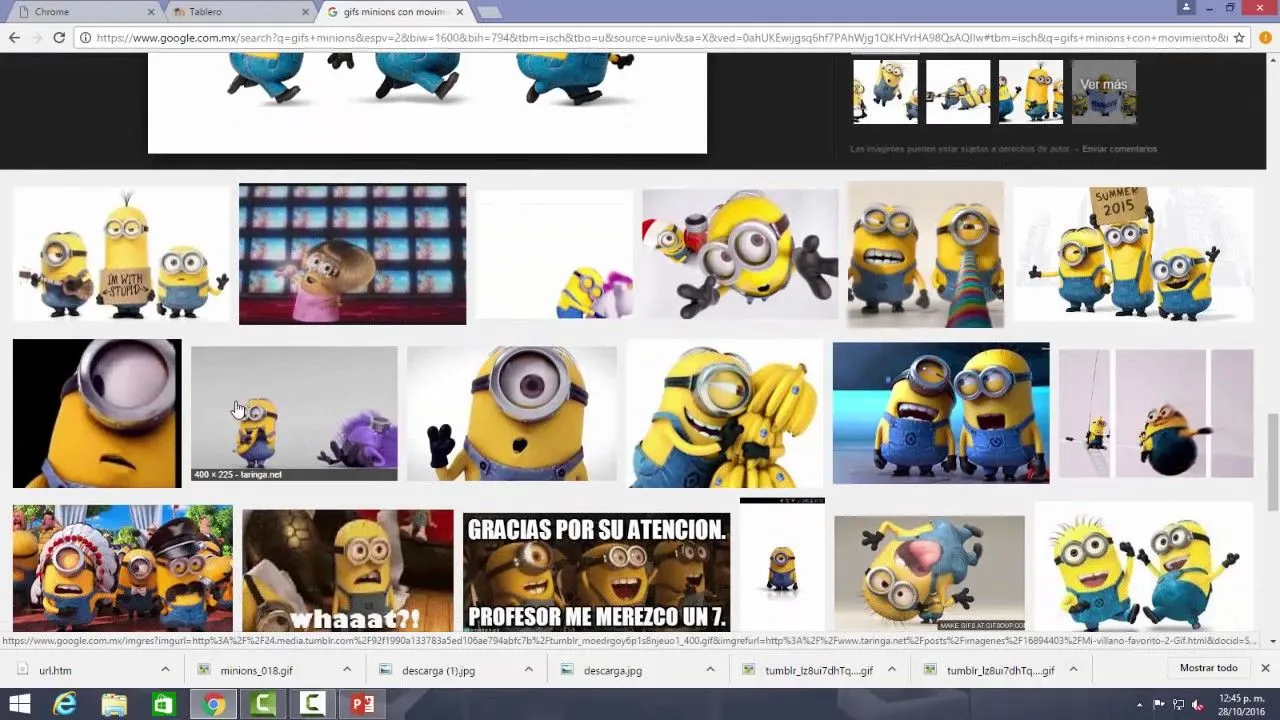
Task: Click the address bar URL field
Action: [x=660, y=38]
